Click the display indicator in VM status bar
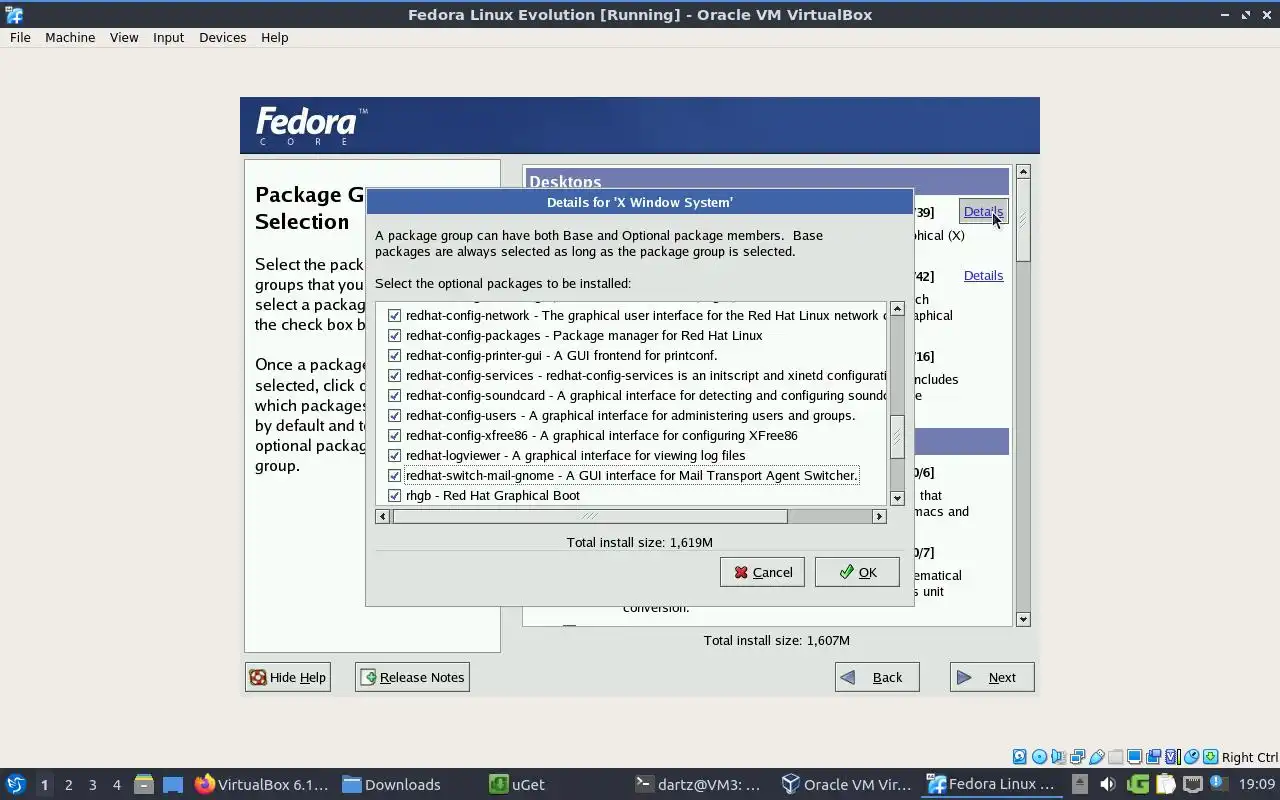The image size is (1280, 800). (1135, 757)
